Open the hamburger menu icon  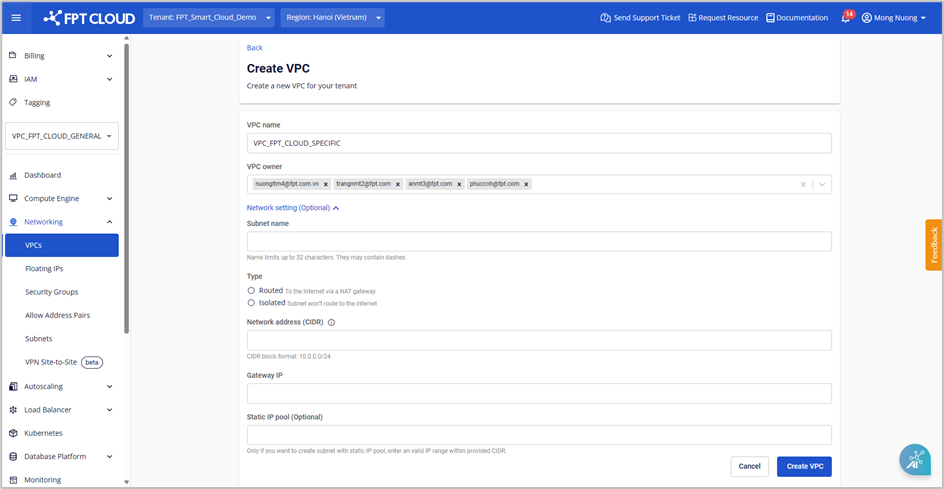(16, 17)
